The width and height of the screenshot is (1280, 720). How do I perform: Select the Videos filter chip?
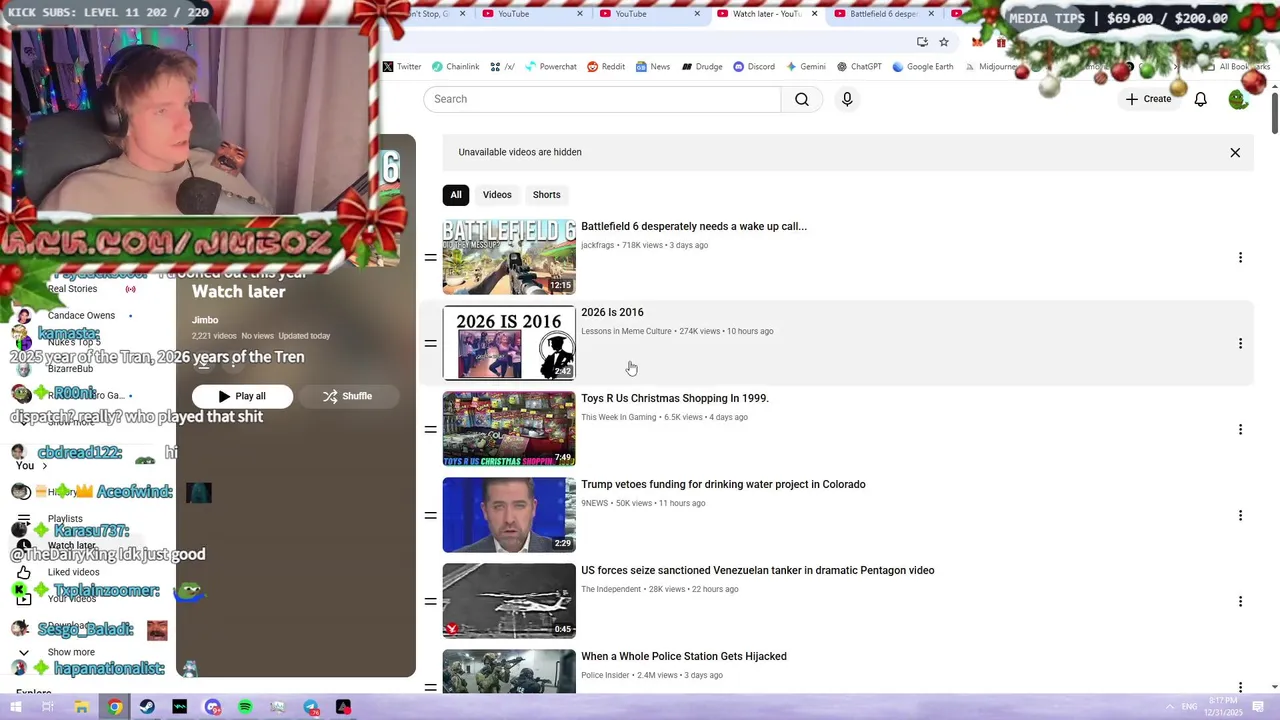[x=497, y=195]
